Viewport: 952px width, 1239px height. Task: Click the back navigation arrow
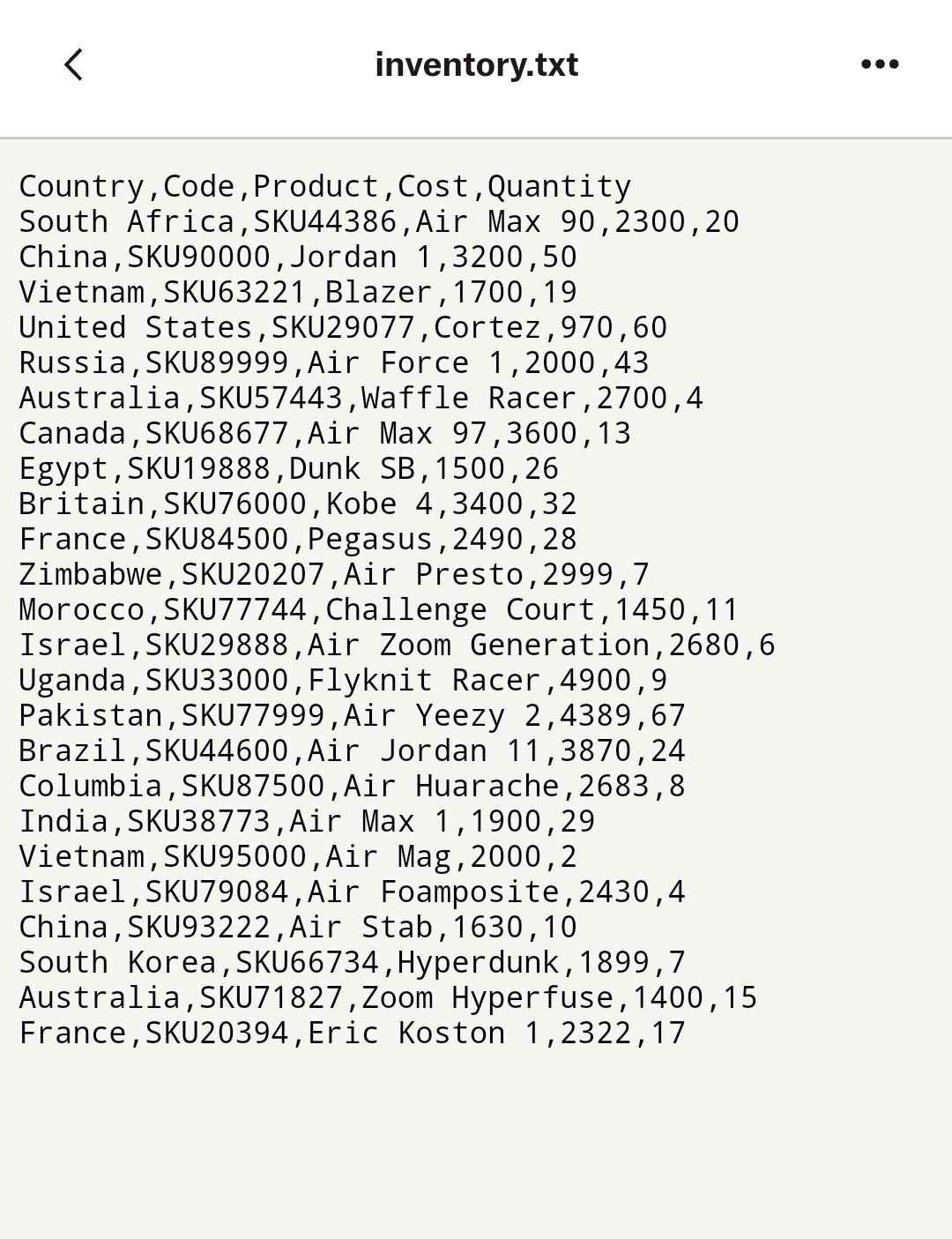click(74, 63)
